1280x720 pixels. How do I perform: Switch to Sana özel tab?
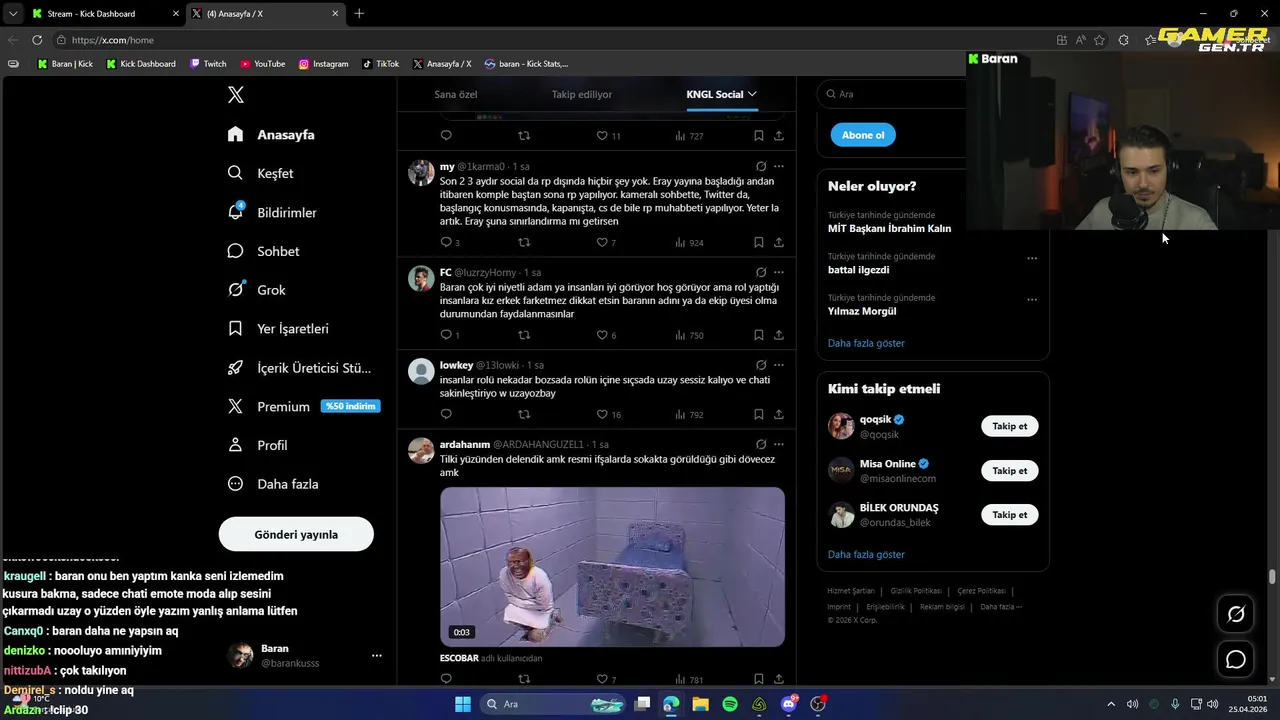pyautogui.click(x=455, y=94)
